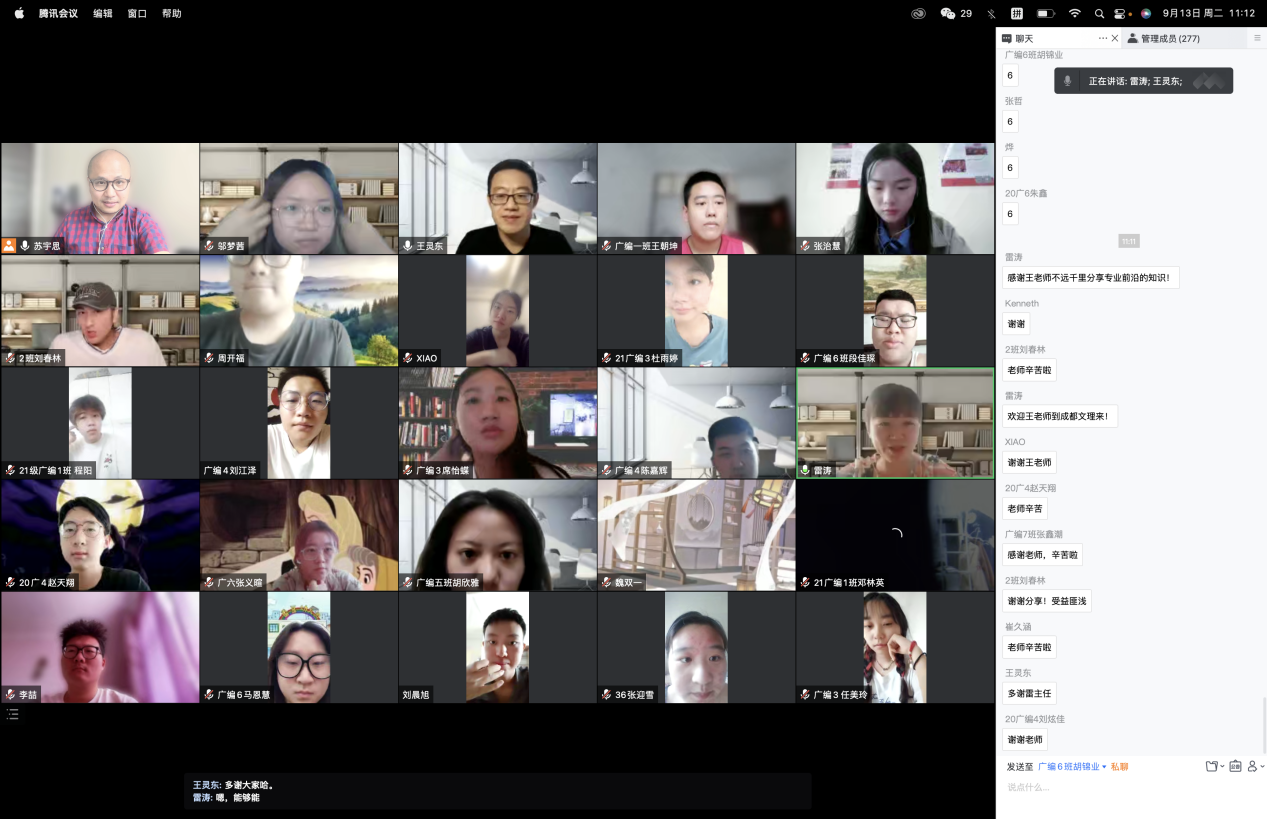
Task: Click the host badge icon on 苏宇恩's tile
Action: click(9, 245)
